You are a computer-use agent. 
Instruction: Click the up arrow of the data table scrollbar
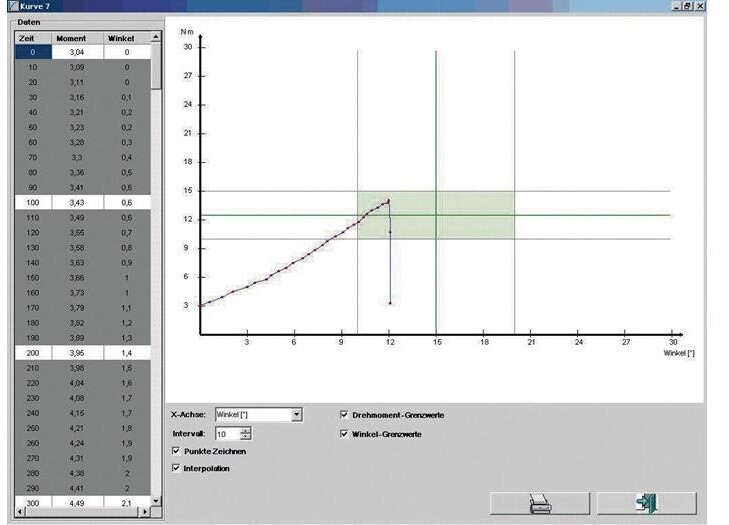[156, 38]
